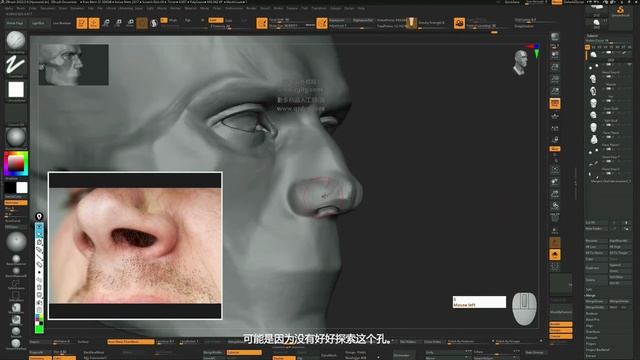Open the stroke type selector
Viewport: 640px width, 360px height.
pyautogui.click(x=16, y=65)
